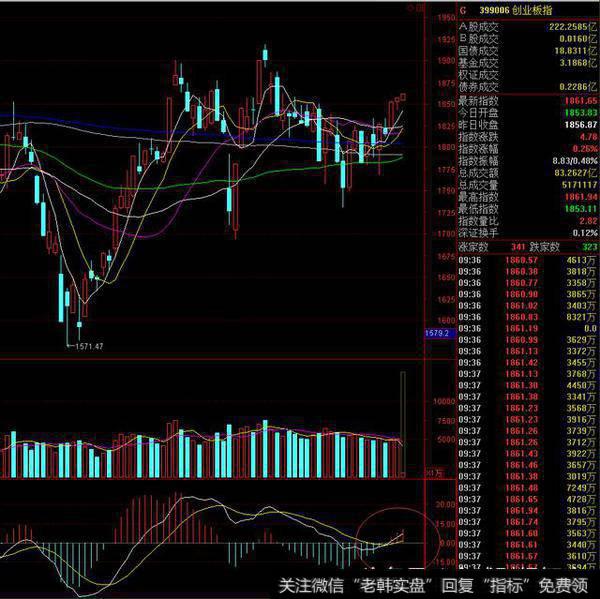
Task: Select the 最新指数 value 1861.65
Action: (581, 101)
